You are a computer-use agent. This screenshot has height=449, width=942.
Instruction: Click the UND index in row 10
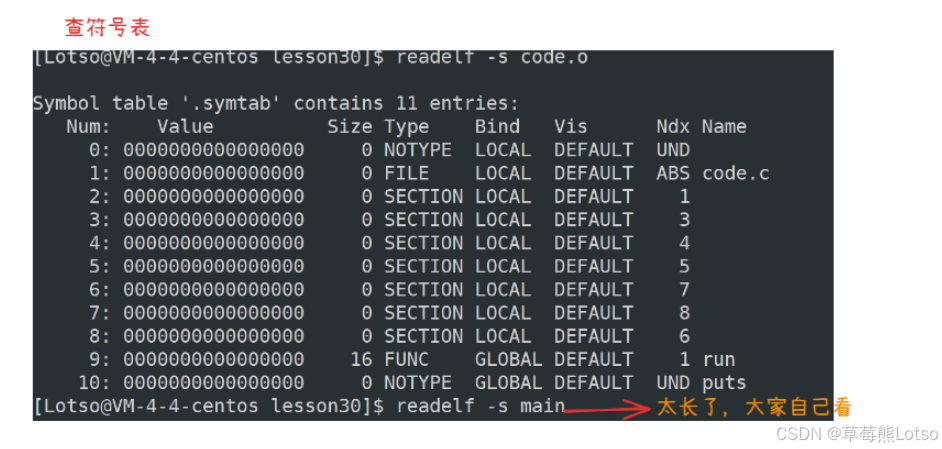point(673,383)
